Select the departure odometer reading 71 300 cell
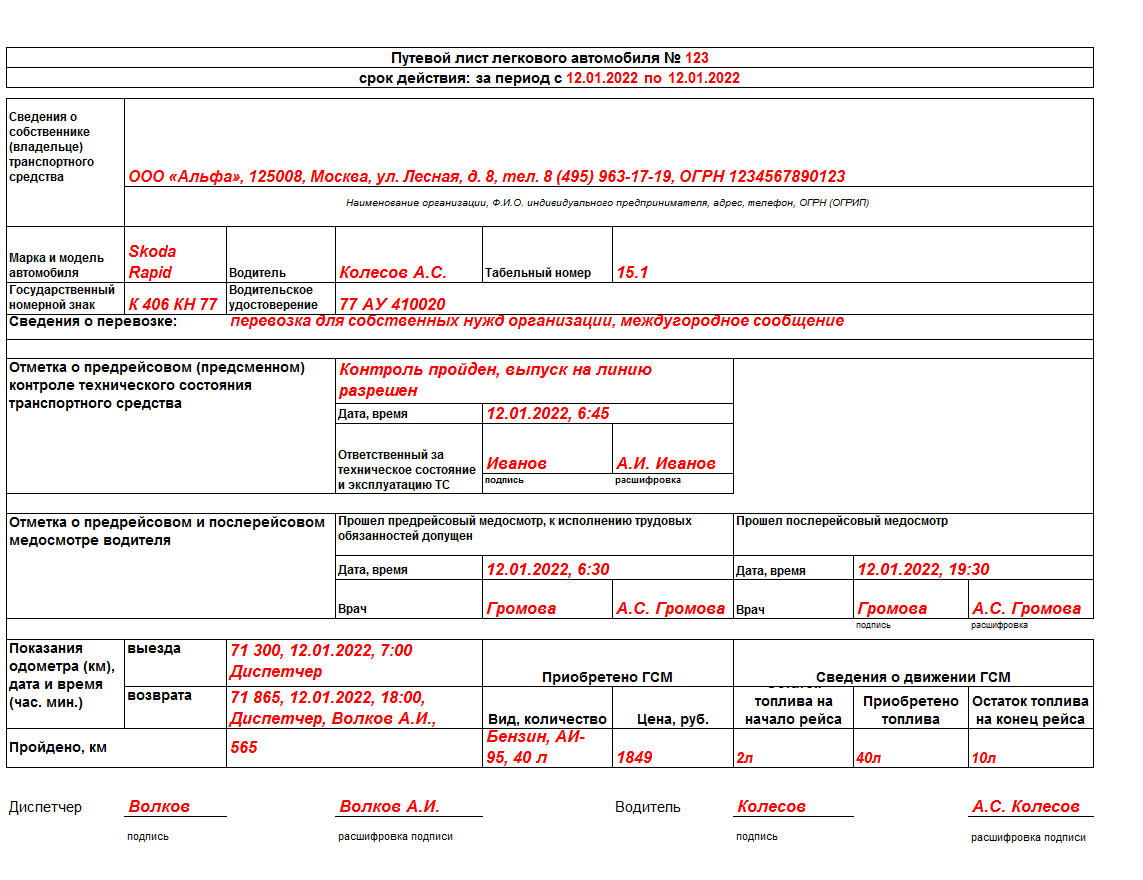Viewport: 1143px width, 880px height. click(354, 663)
